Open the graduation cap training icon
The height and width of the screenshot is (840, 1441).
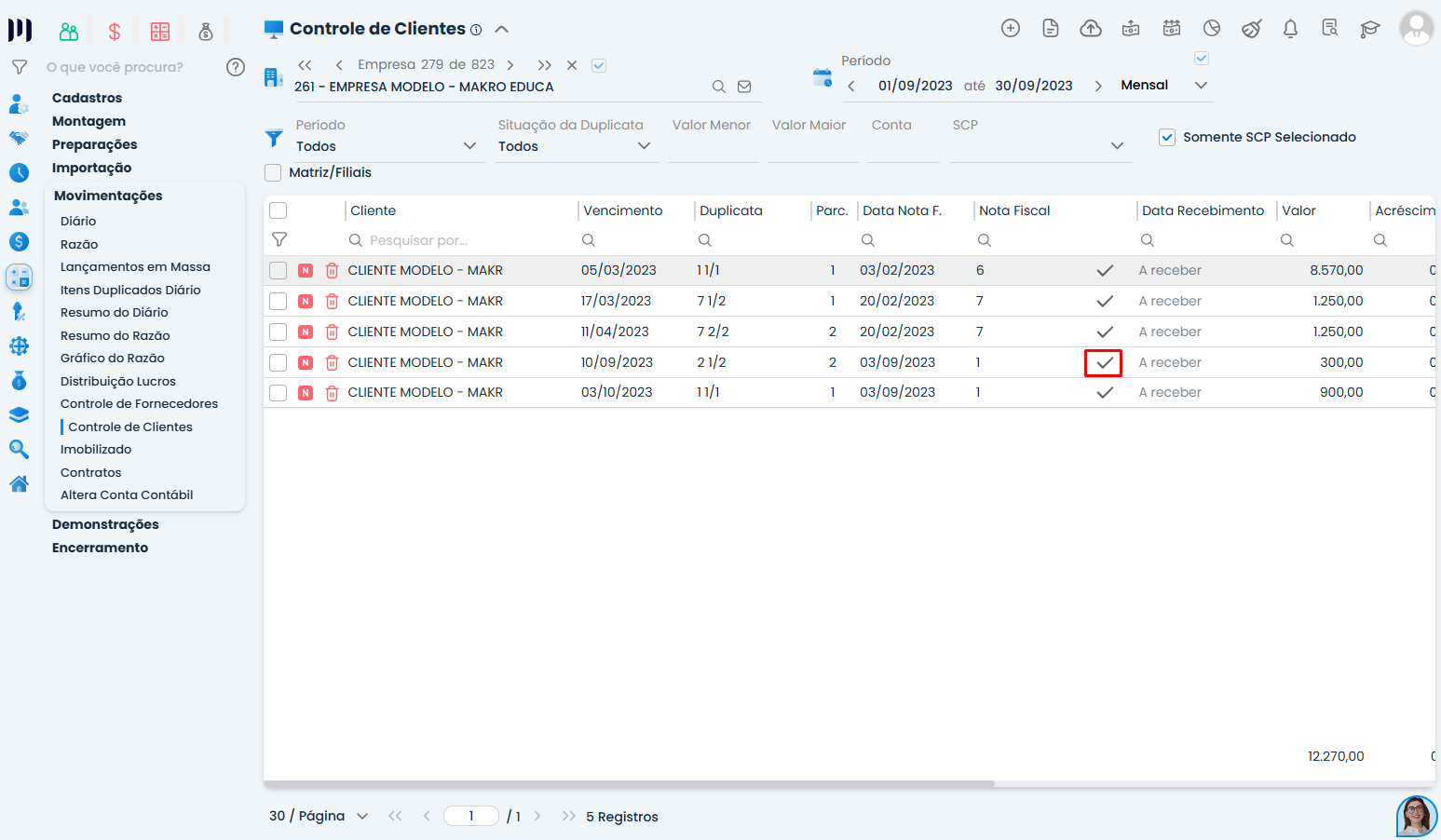tap(1369, 29)
